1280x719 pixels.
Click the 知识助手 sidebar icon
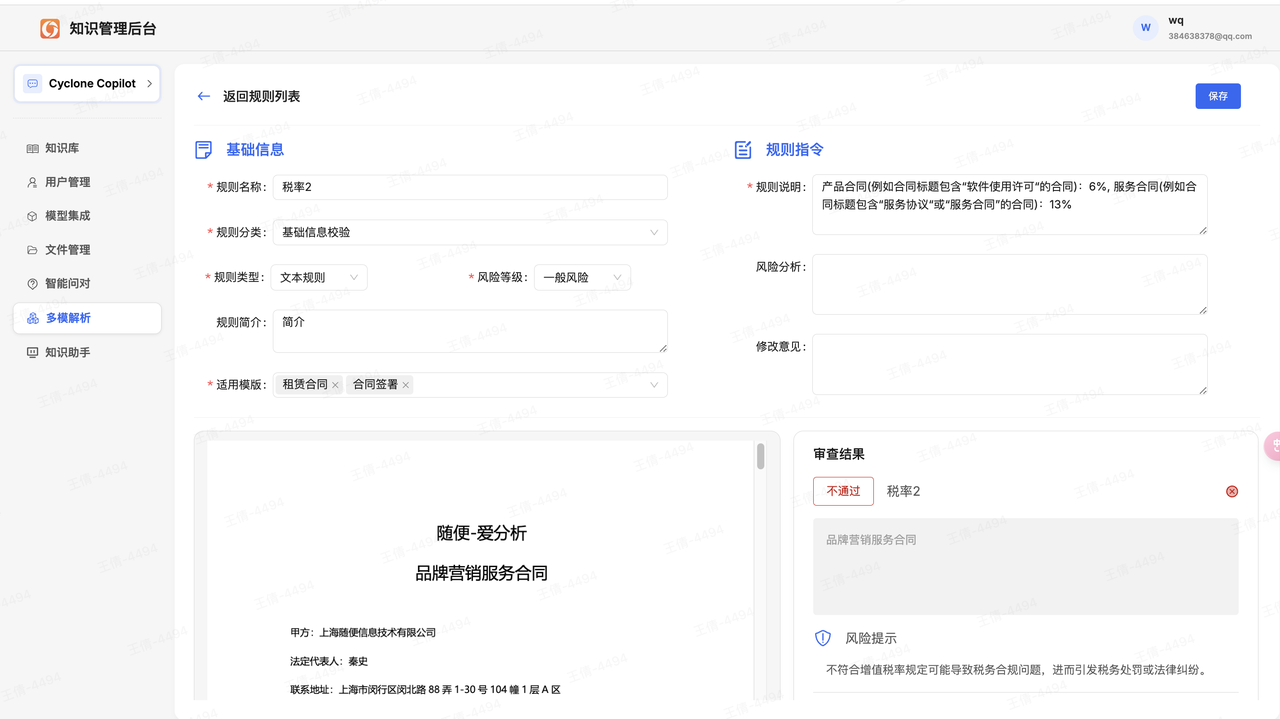click(x=33, y=352)
